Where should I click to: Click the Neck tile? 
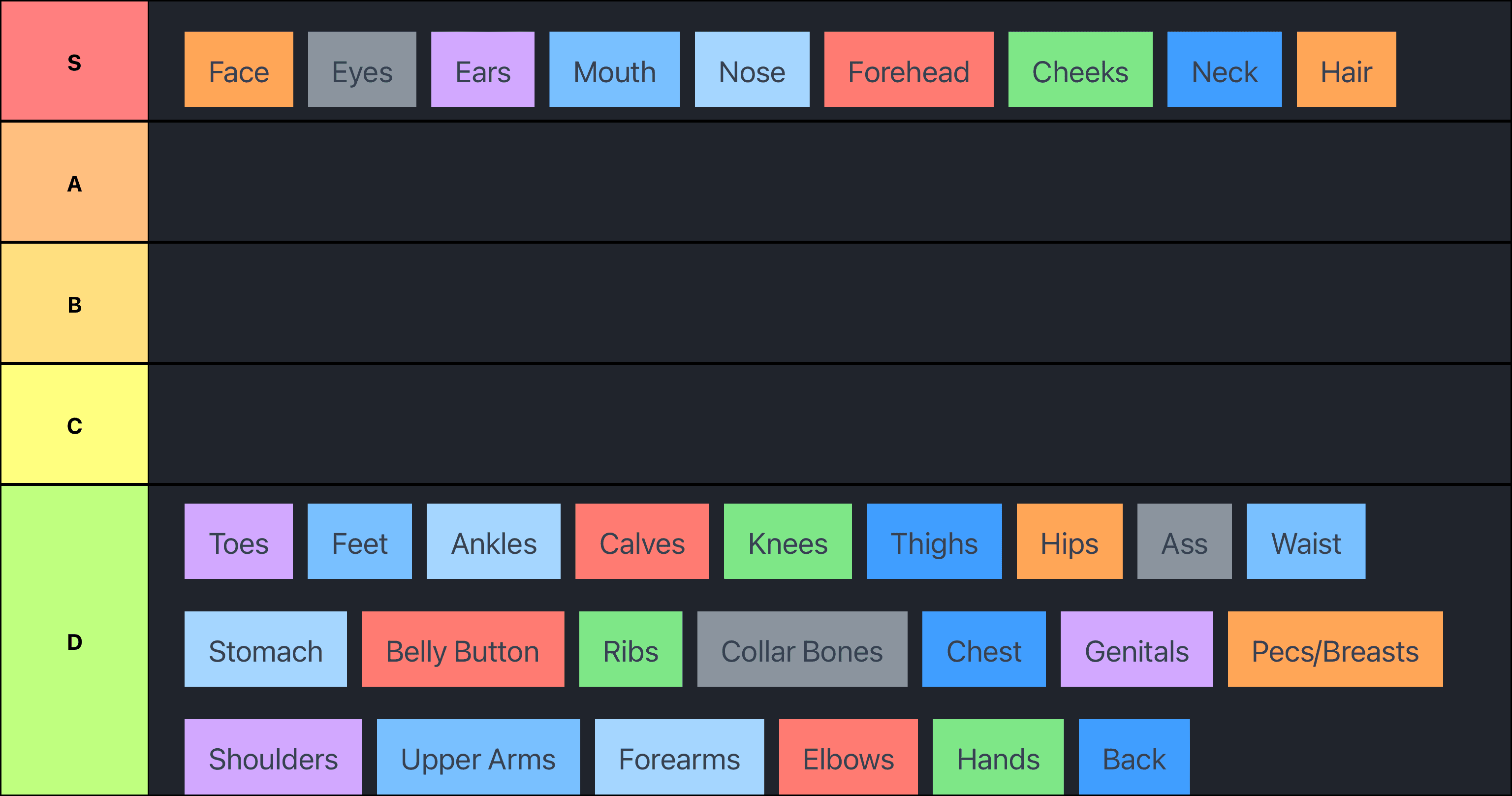click(1224, 70)
